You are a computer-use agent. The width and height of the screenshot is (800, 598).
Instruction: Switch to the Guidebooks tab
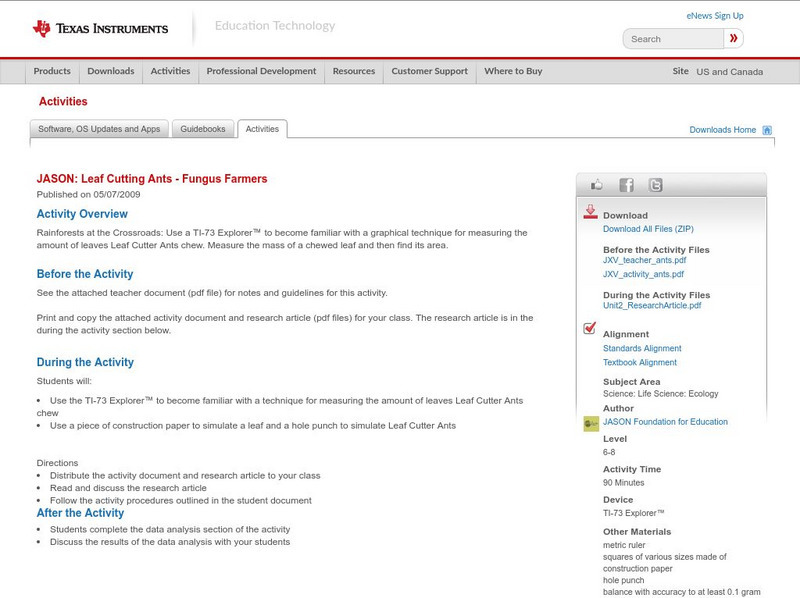coord(203,129)
